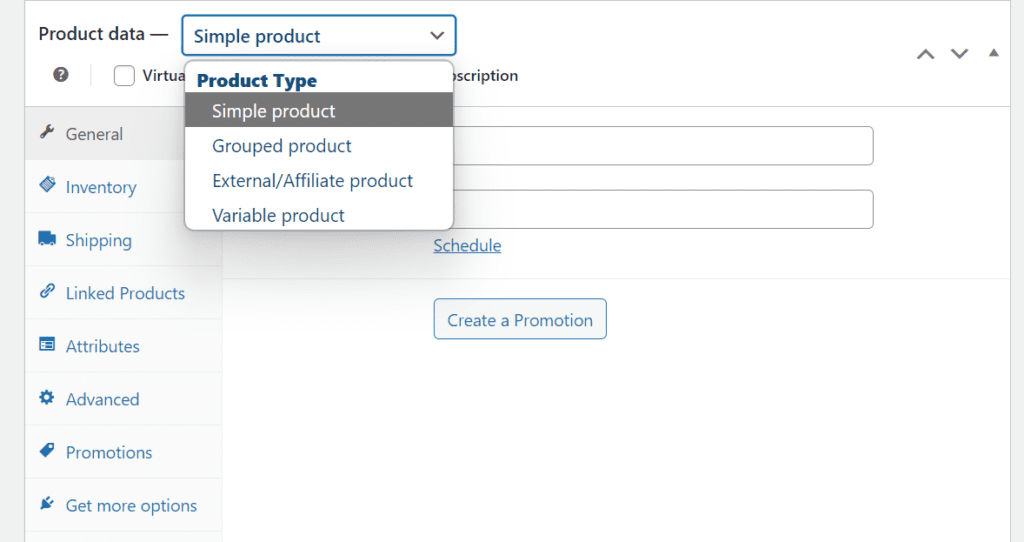Screen dimensions: 1024x542
Task: Open Get more options tab
Action: coord(123,505)
